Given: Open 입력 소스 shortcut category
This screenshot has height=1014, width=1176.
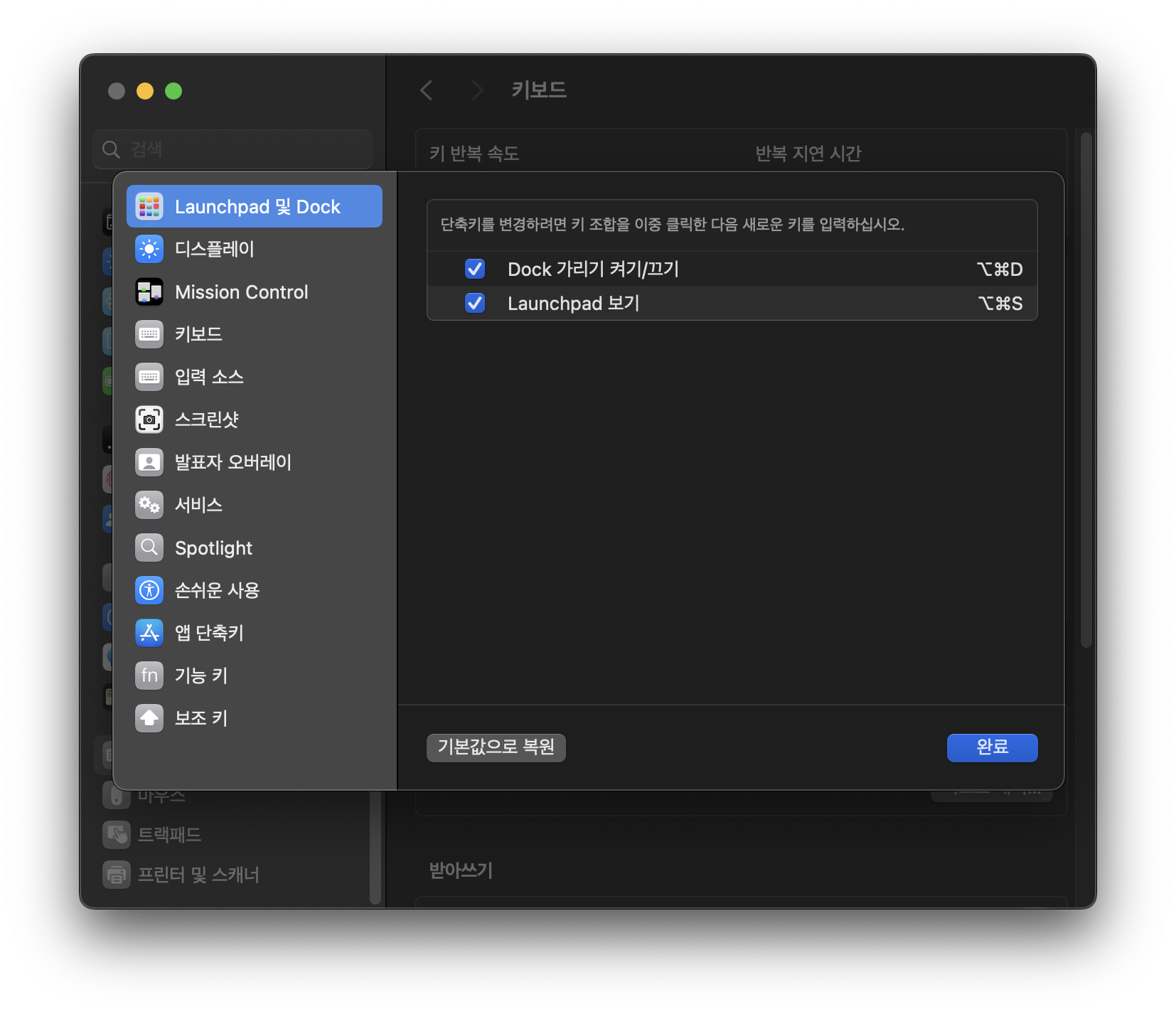Looking at the screenshot, I should pos(255,377).
